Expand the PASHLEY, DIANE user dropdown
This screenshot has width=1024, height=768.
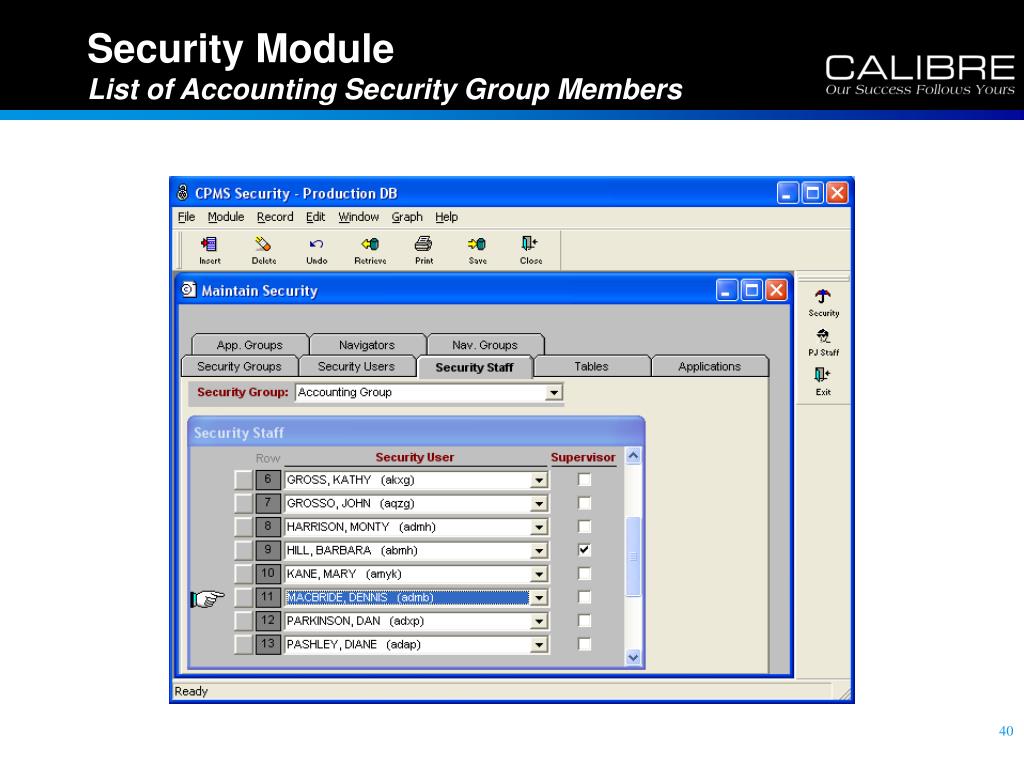539,645
